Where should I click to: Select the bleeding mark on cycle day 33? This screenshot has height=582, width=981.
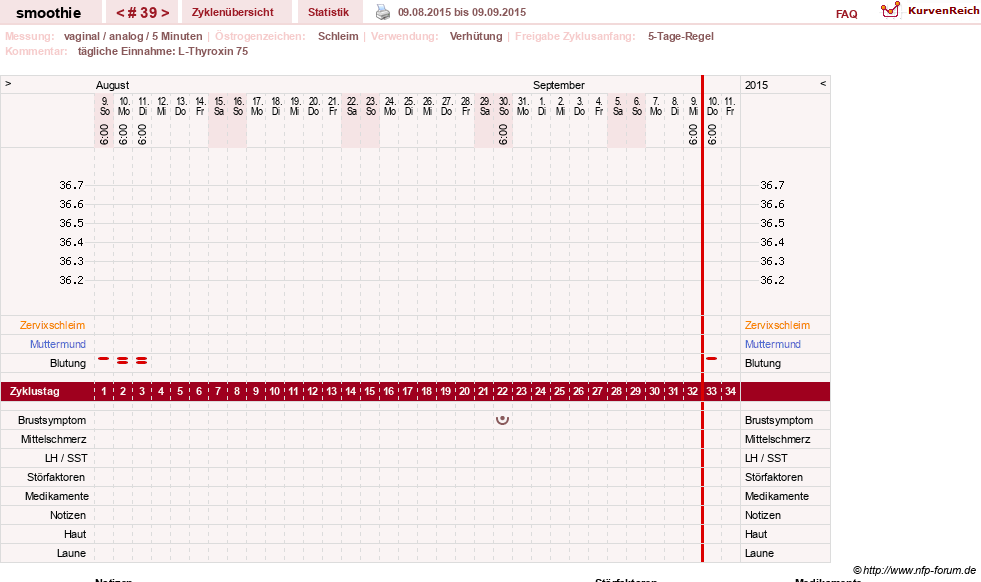[711, 359]
